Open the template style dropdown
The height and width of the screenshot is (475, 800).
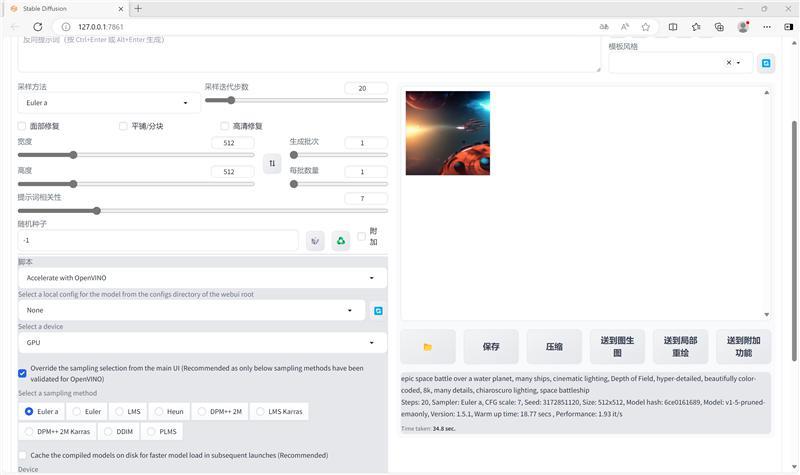coord(681,63)
